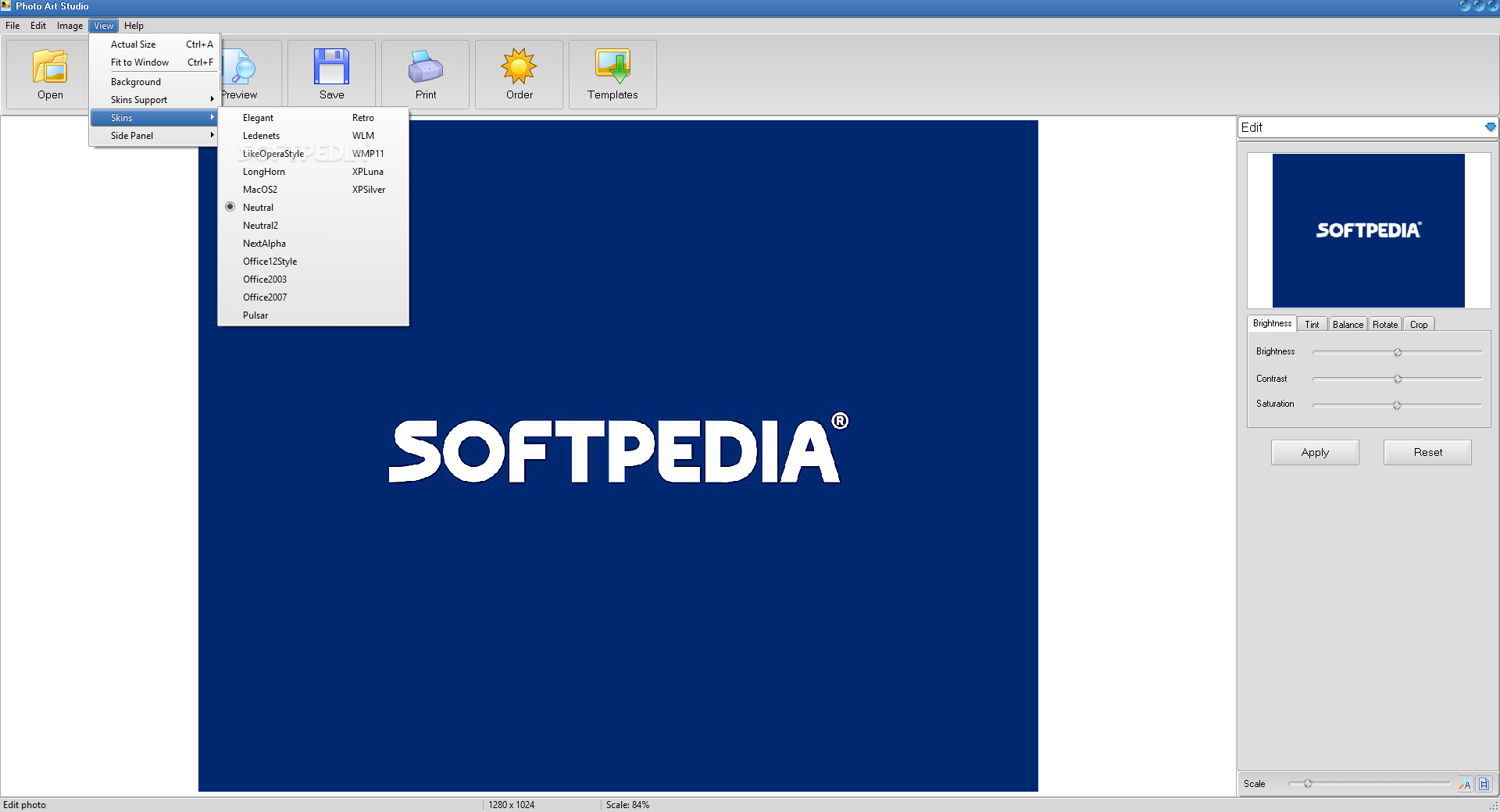Click the Softpedia preview thumbnail in side panel
Viewport: 1500px width, 812px height.
[x=1368, y=230]
